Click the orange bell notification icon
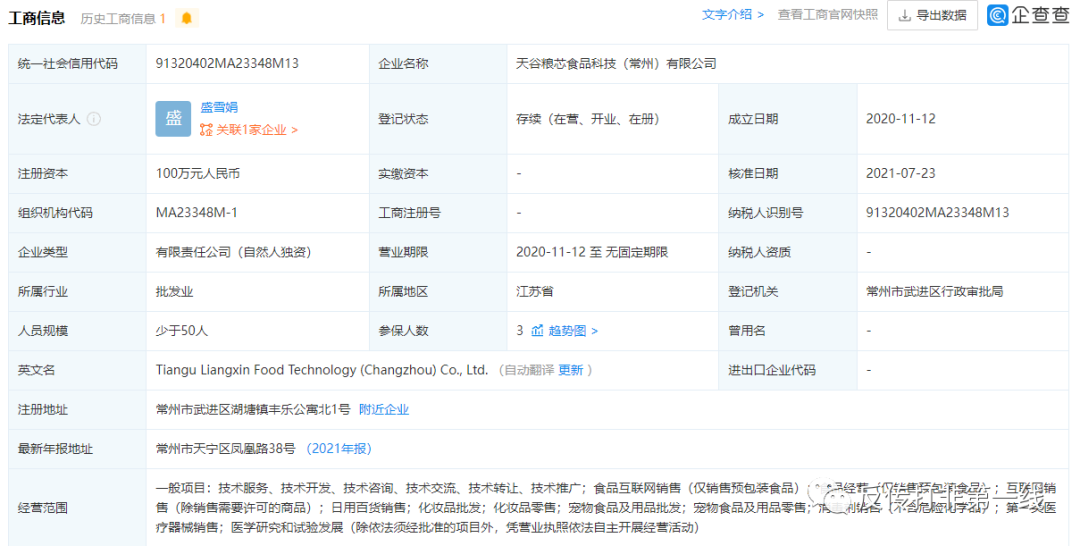 (x=187, y=19)
